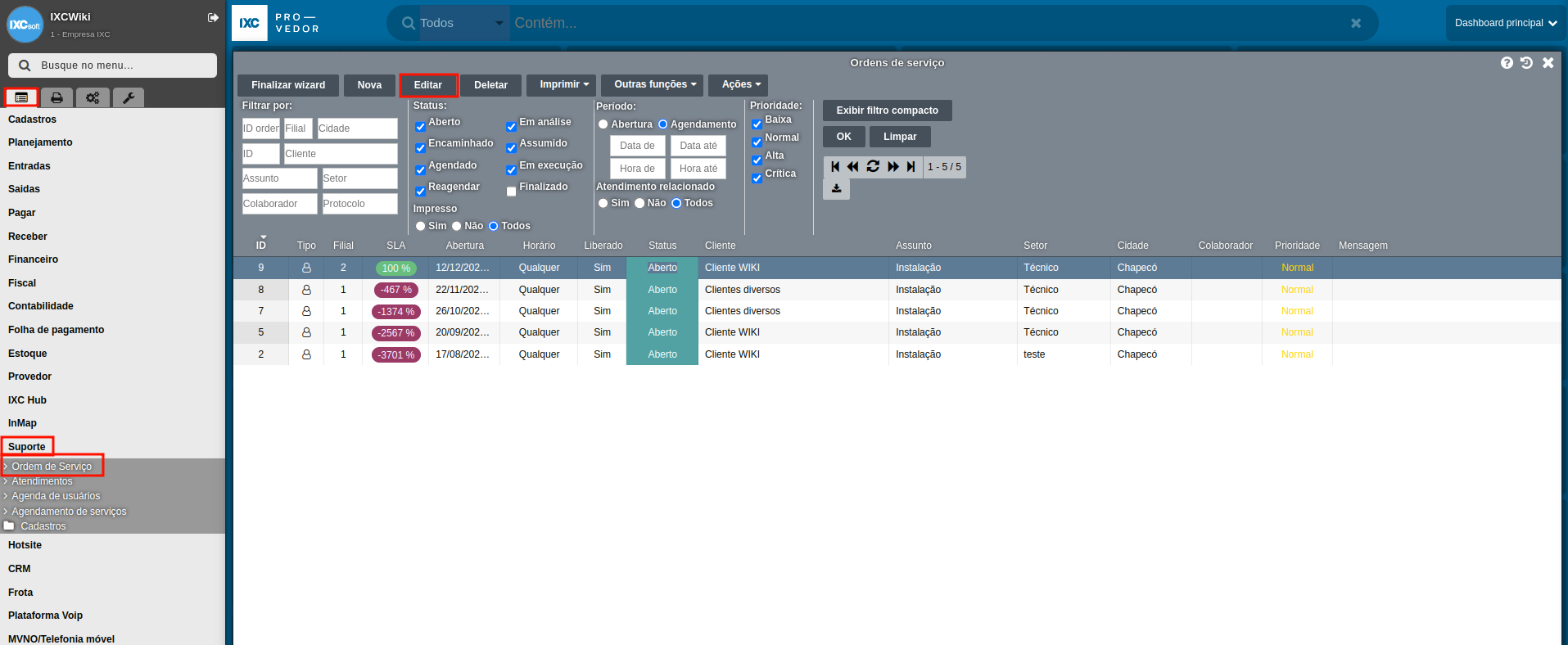Open the menu list icon tab

click(x=21, y=97)
